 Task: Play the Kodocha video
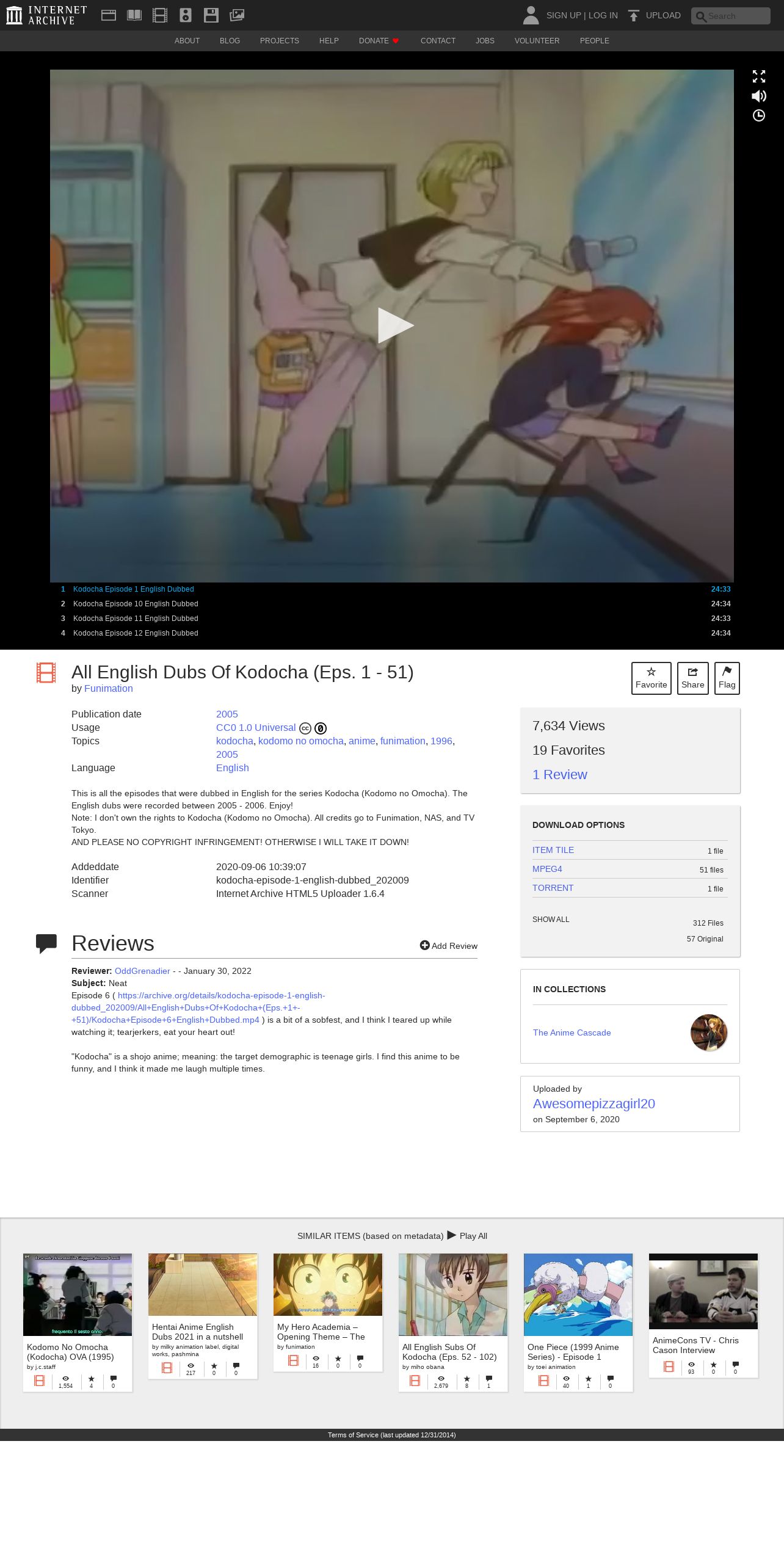pos(395,325)
